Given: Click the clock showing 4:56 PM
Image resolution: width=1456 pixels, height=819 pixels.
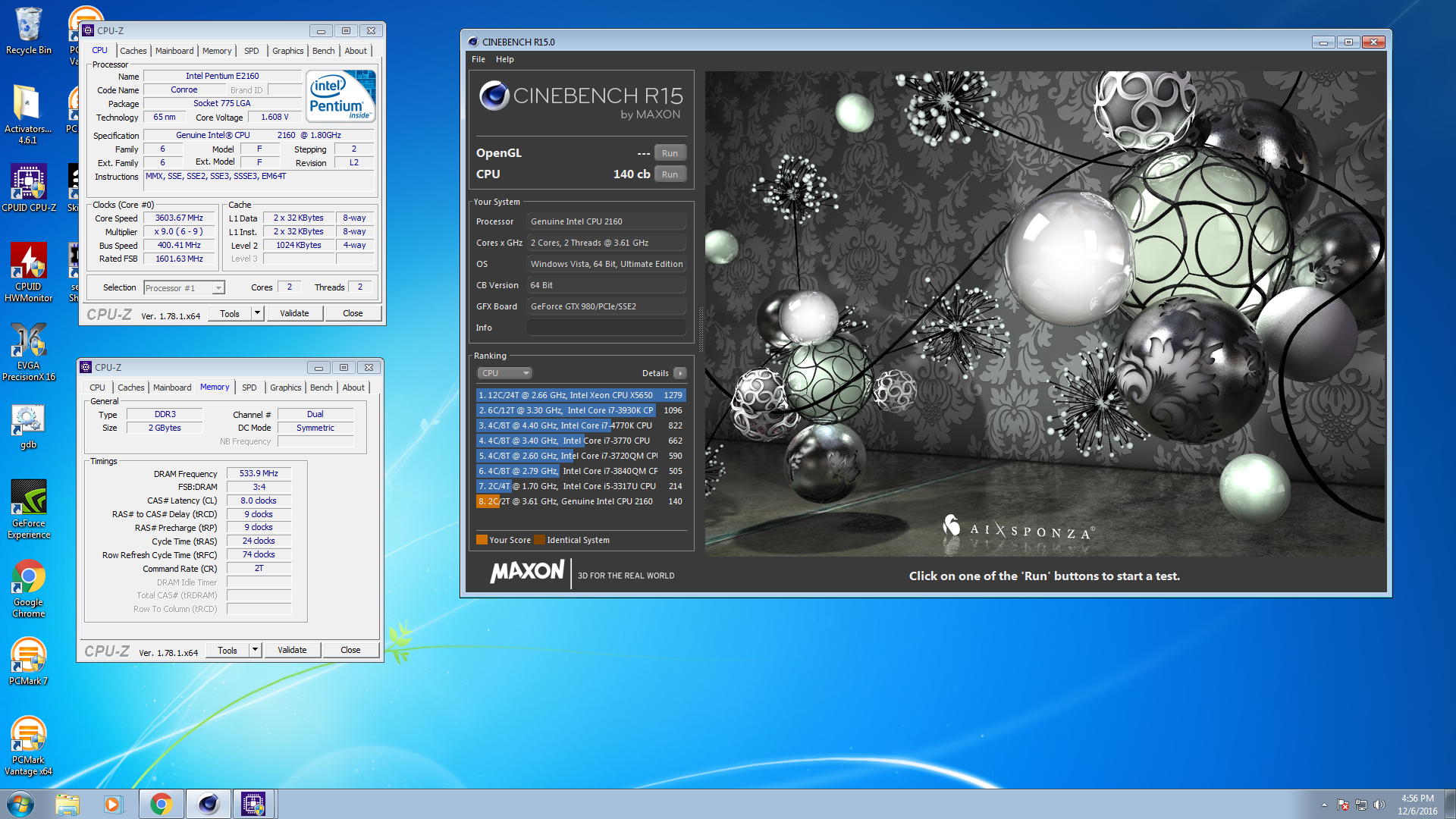Looking at the screenshot, I should [x=1417, y=798].
